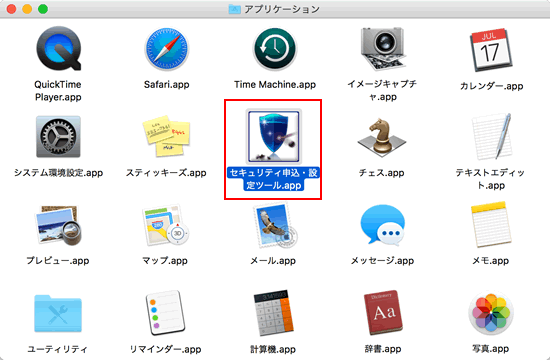Click the '計算機.app' file name
The image size is (550, 360).
click(273, 349)
